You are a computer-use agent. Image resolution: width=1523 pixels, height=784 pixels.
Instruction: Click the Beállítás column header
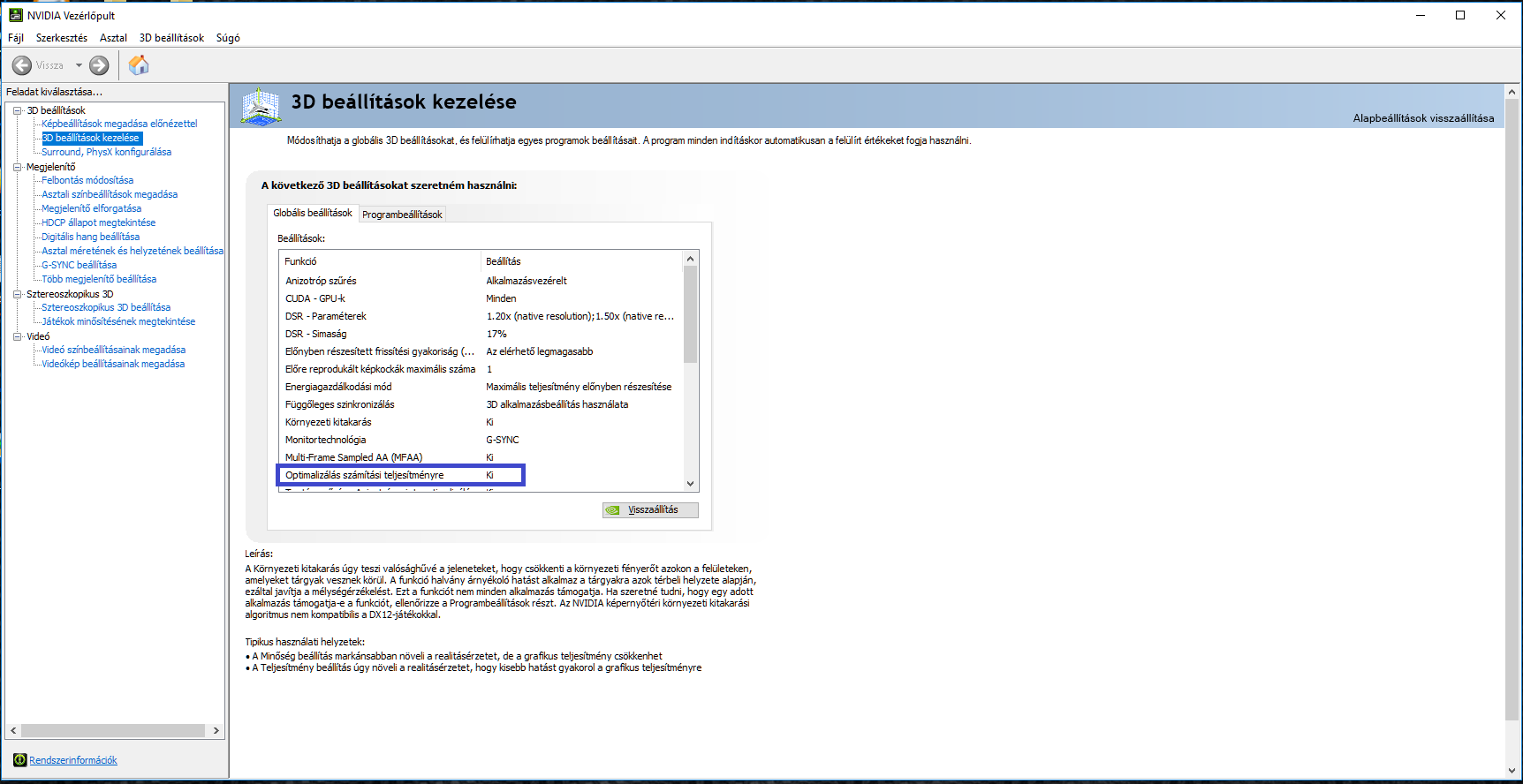coord(582,261)
